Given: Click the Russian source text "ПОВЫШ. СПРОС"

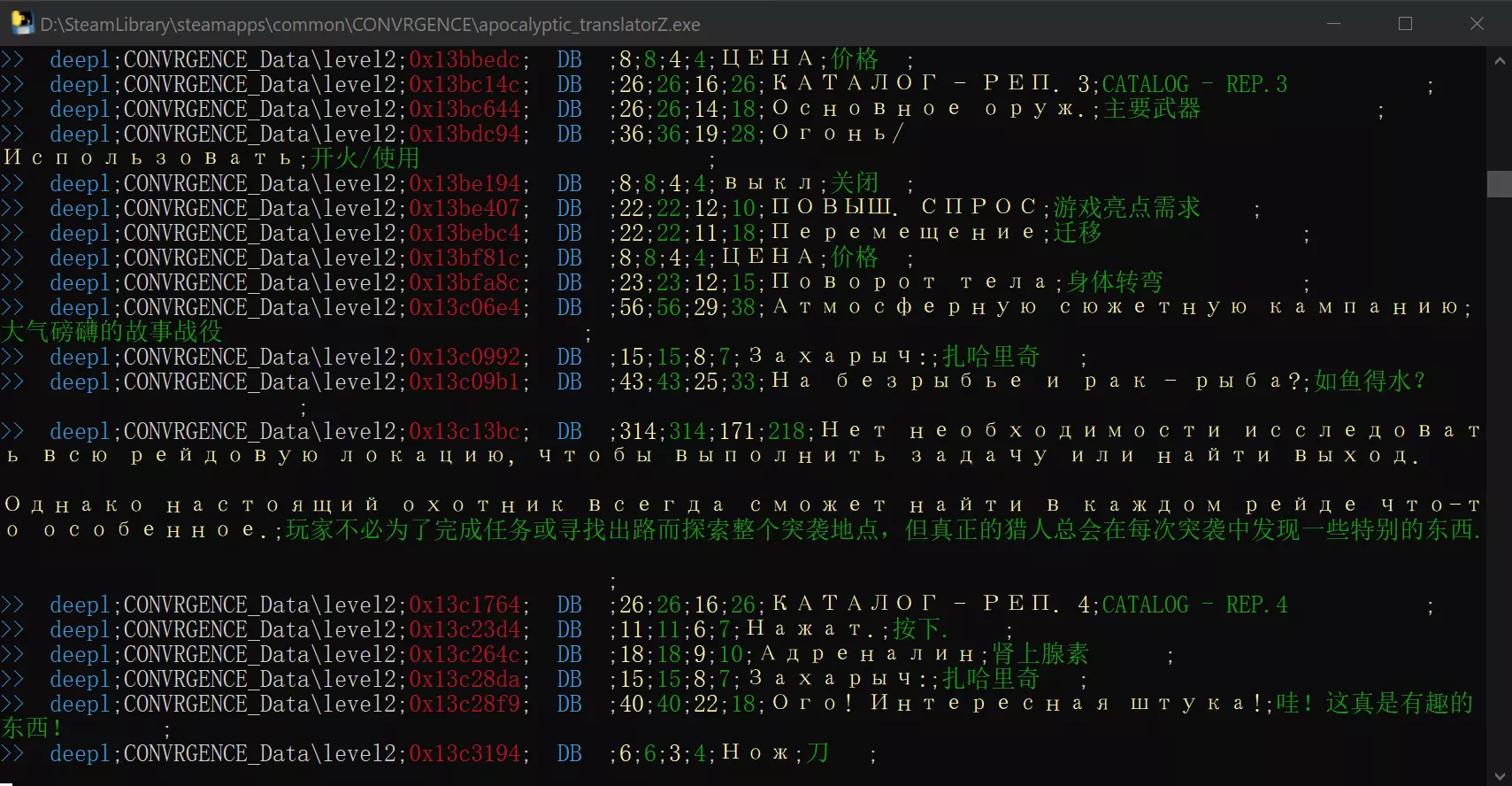Looking at the screenshot, I should pyautogui.click(x=904, y=208).
